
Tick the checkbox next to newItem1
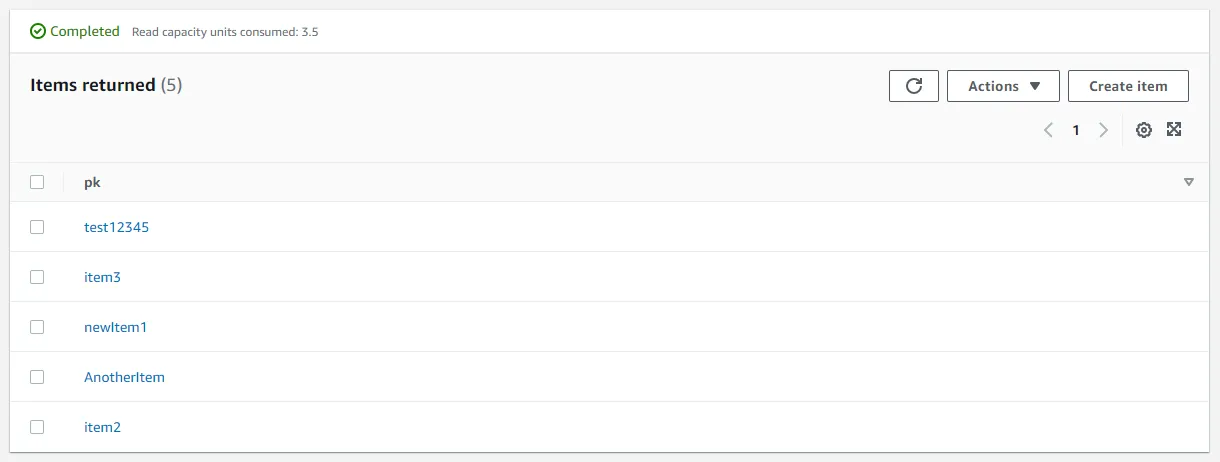point(37,327)
